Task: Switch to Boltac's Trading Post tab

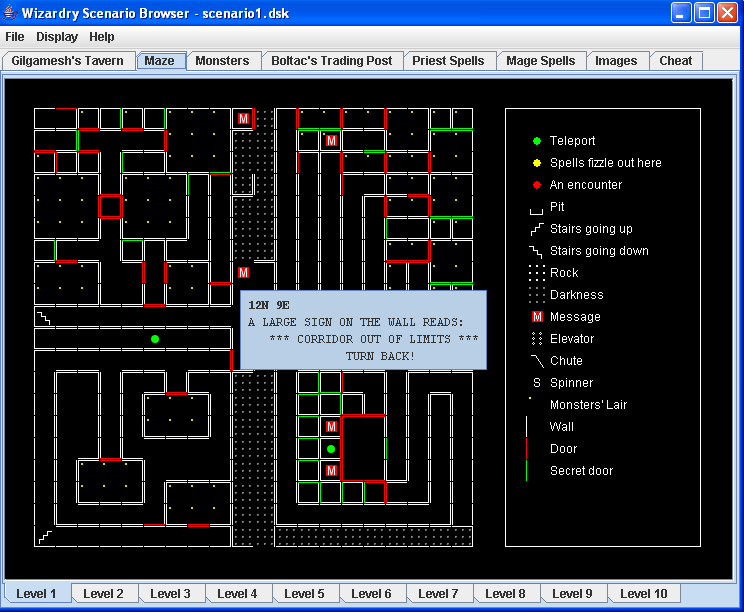Action: pos(331,61)
